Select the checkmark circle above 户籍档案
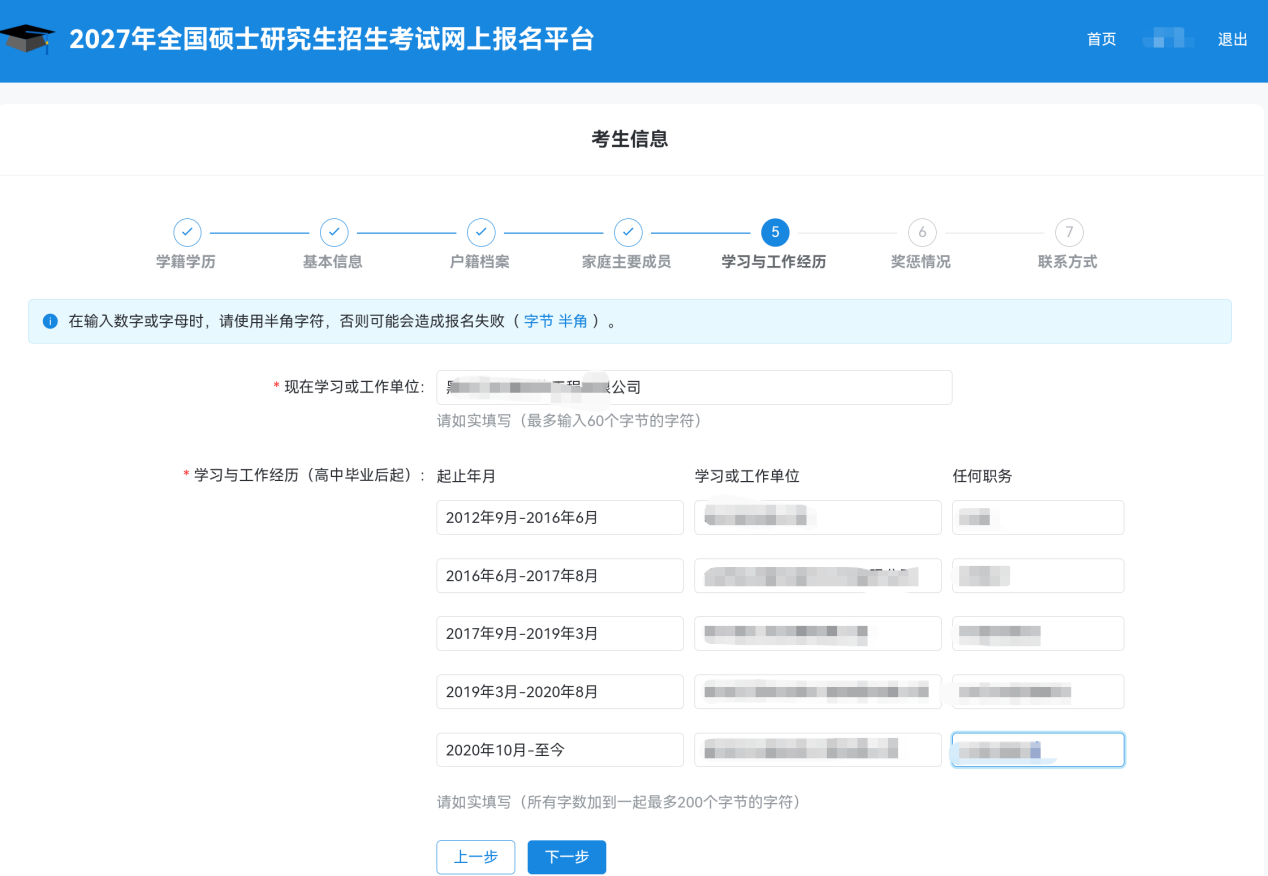1268x876 pixels. point(481,232)
